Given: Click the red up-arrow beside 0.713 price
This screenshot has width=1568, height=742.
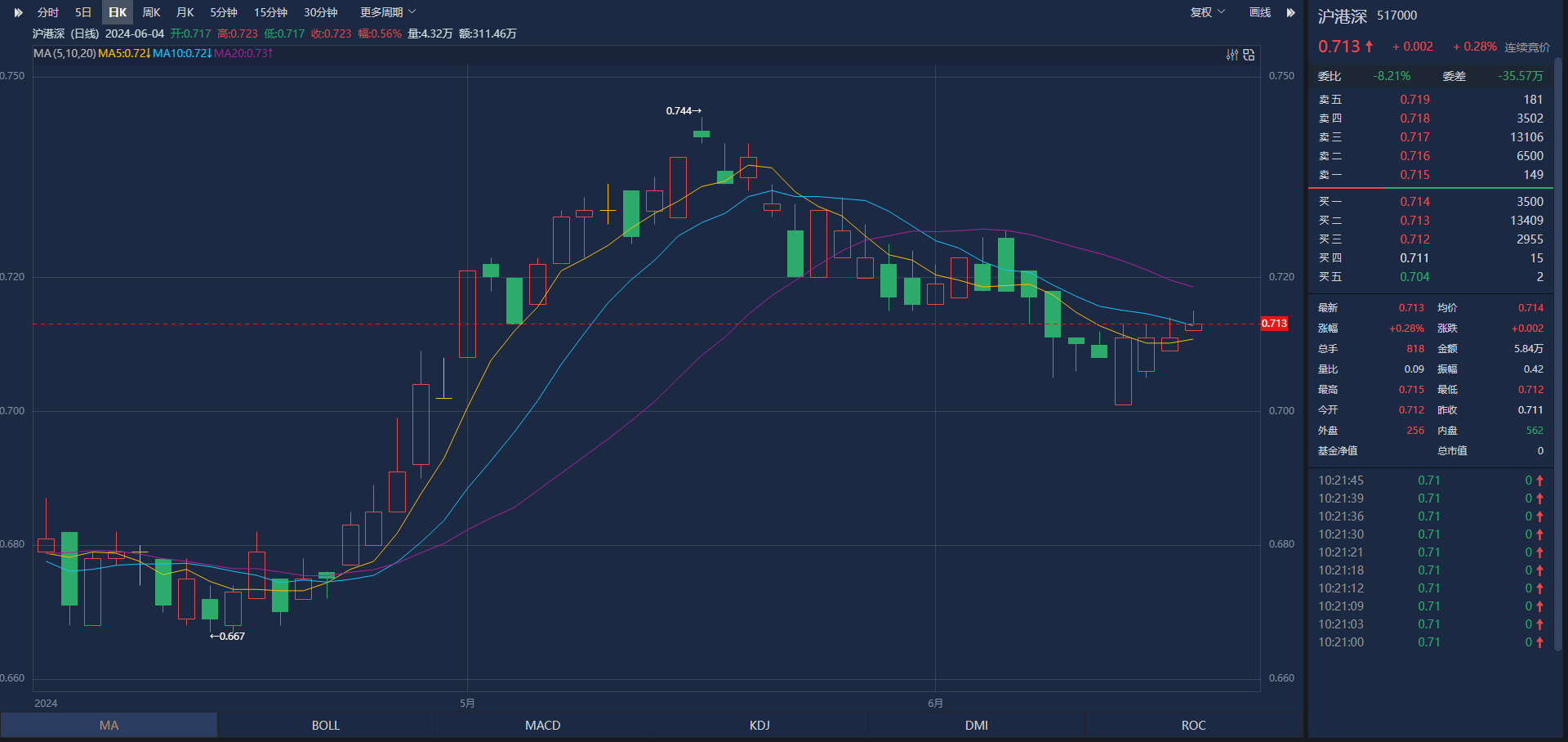Looking at the screenshot, I should tap(1370, 47).
